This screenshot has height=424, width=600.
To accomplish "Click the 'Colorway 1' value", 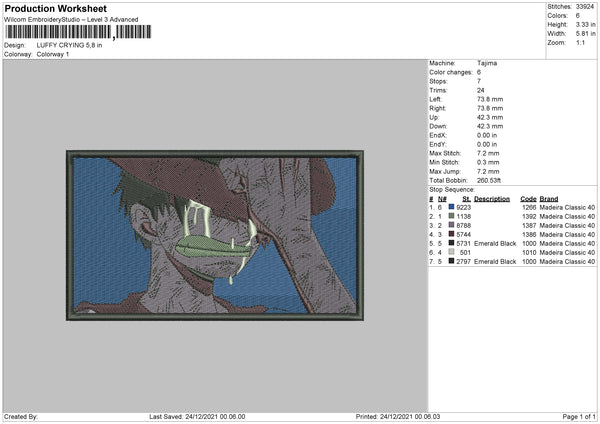I will pos(53,54).
